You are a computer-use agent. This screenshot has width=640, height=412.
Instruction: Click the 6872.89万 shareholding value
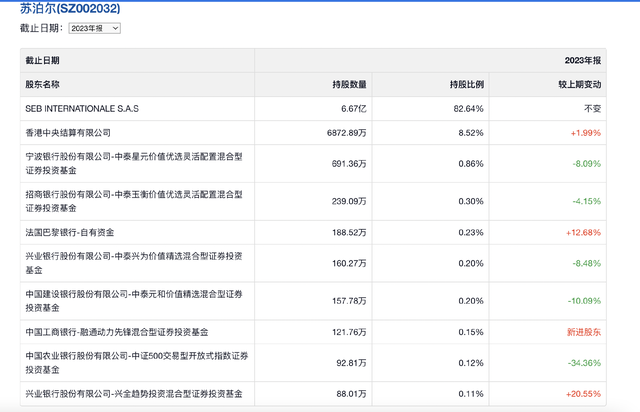(x=347, y=133)
